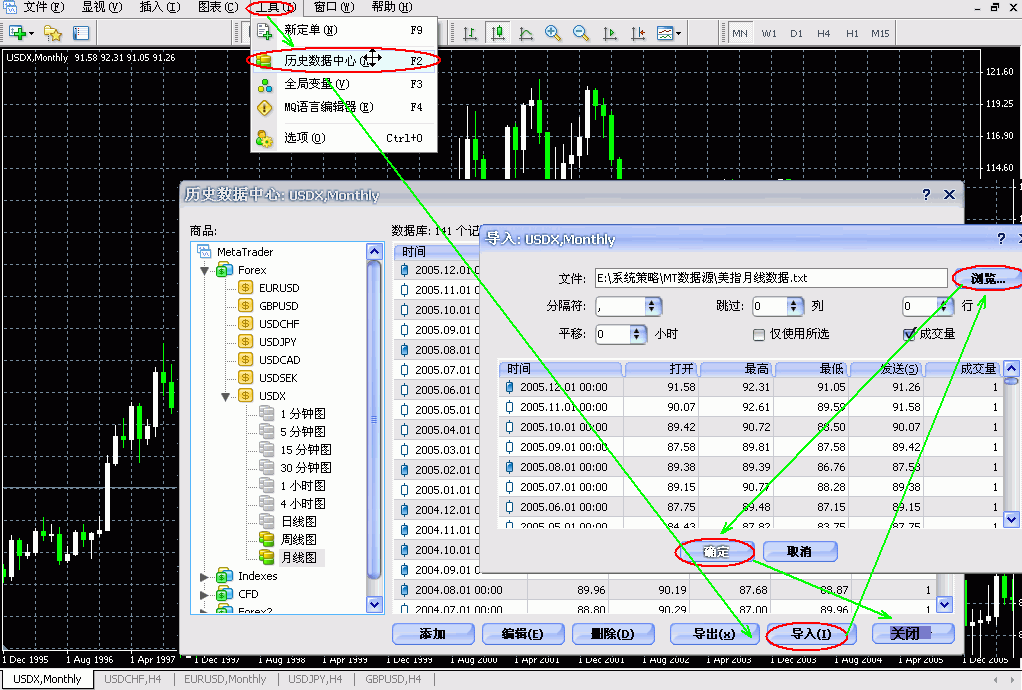Viewport: 1022px width, 690px height.
Task: Open the 插入(I) menu
Action: (x=160, y=7)
